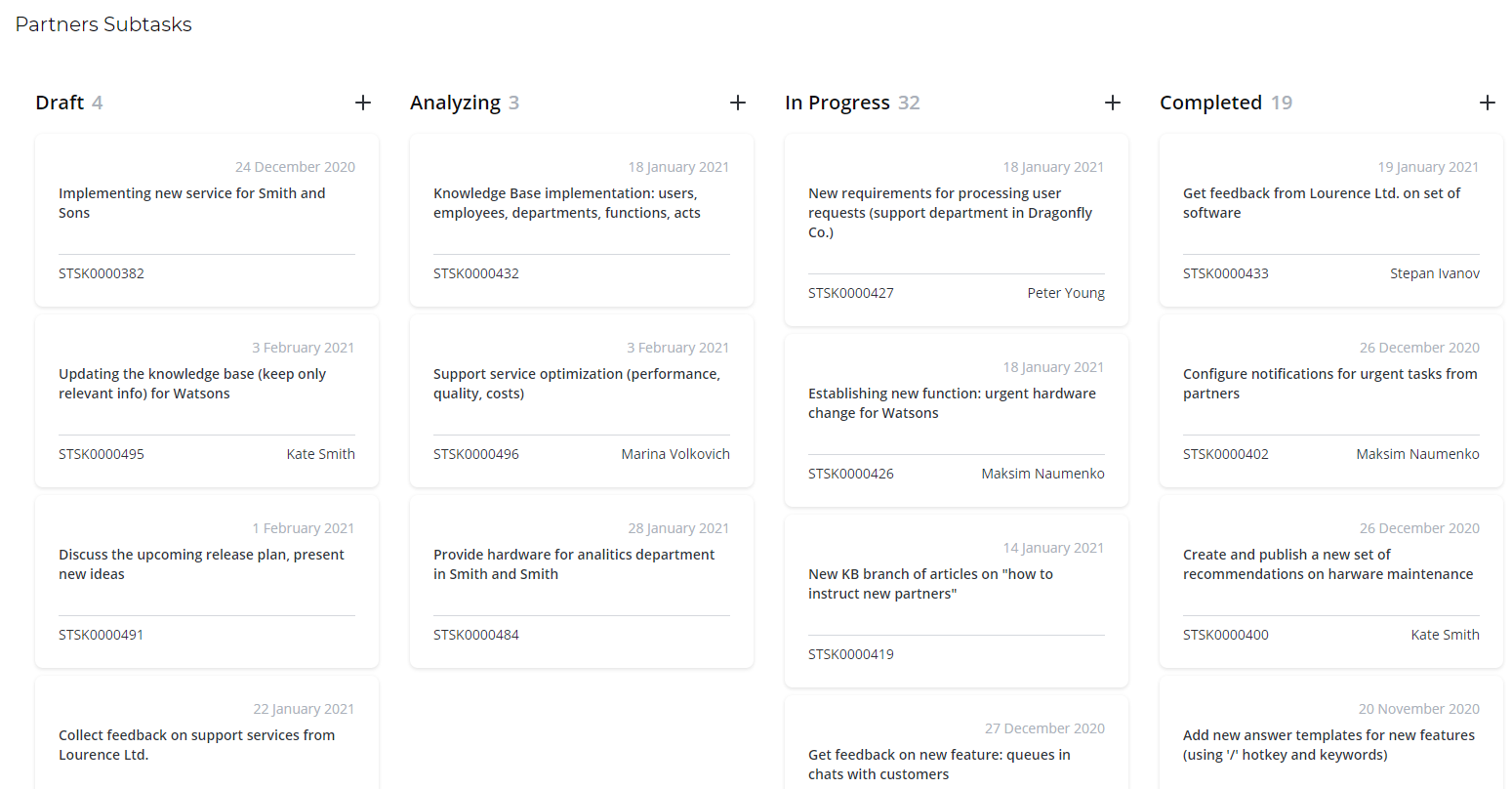Open Configure notifications for urgent tasks card
This screenshot has height=789, width=1512.
1329,384
